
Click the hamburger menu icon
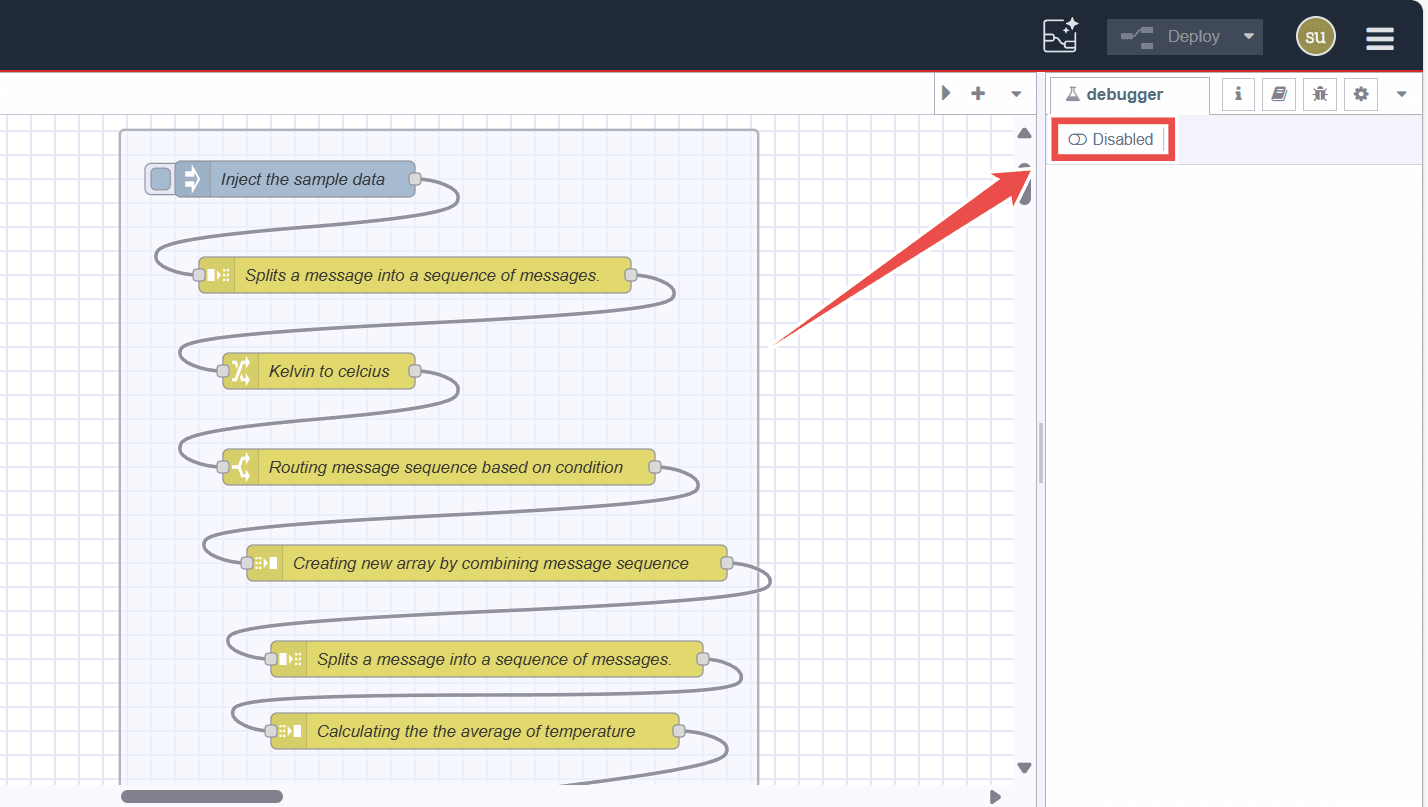[1379, 38]
